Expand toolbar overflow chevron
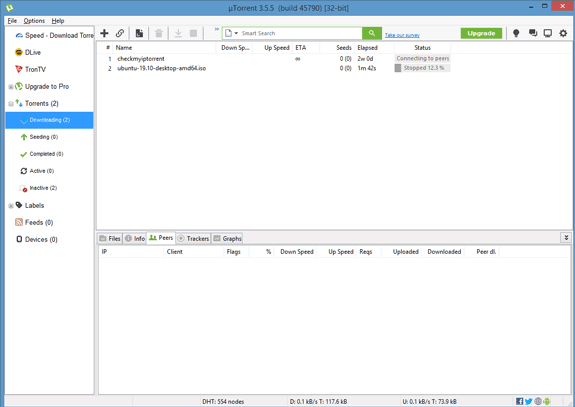The image size is (575, 407). [x=217, y=29]
